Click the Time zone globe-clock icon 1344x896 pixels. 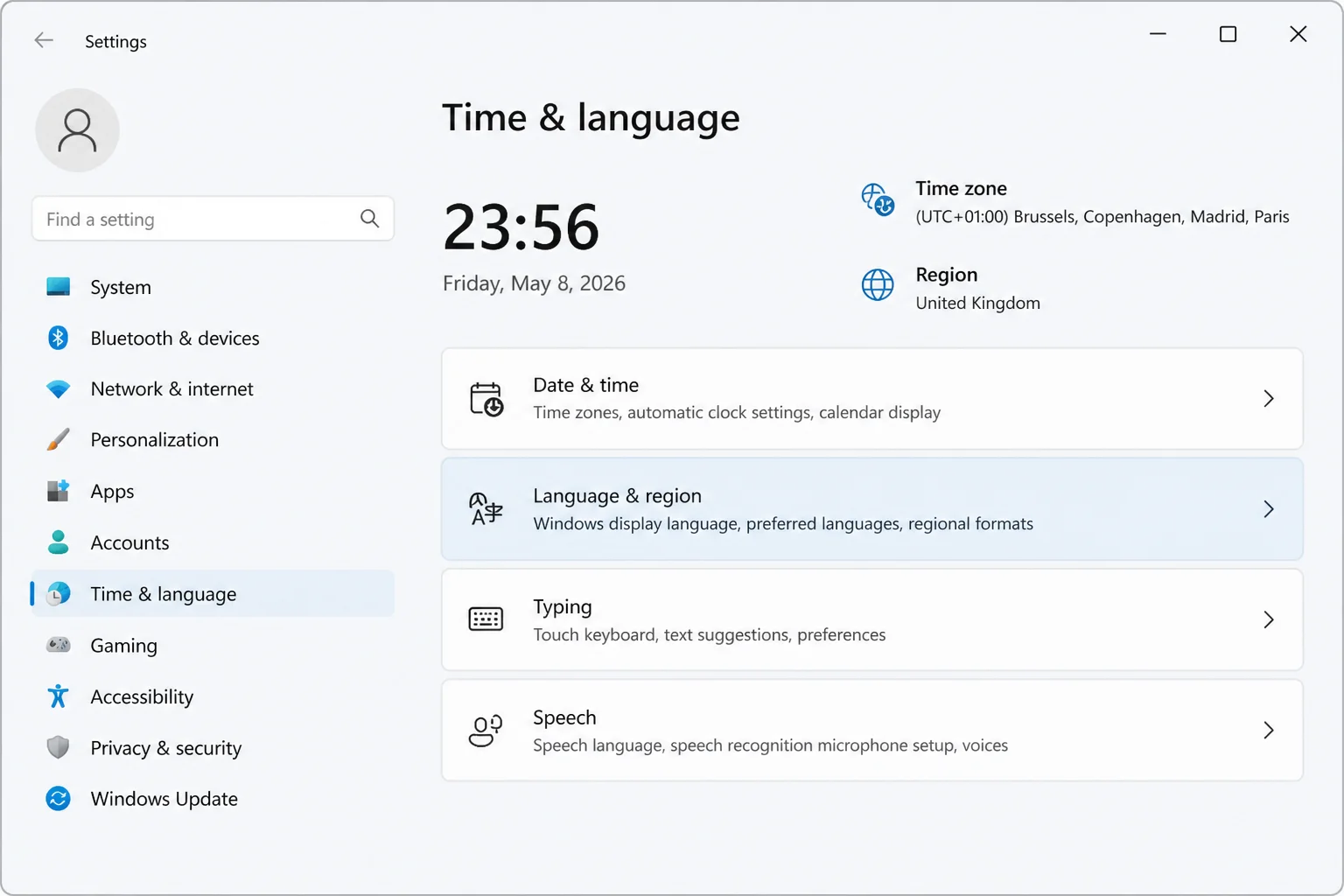[878, 199]
